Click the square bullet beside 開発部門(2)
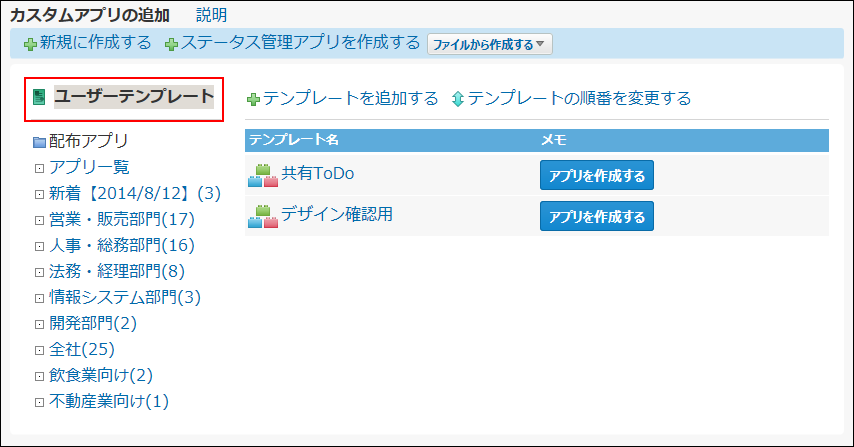The image size is (854, 447). (x=39, y=324)
